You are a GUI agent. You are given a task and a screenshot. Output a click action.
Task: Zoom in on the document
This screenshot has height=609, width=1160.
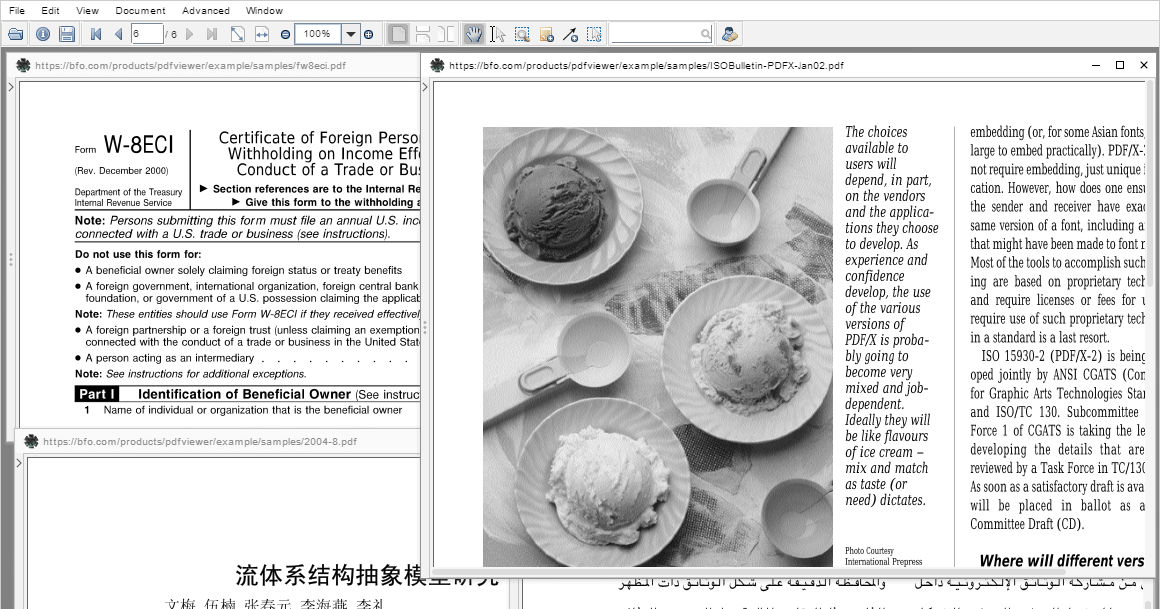[369, 33]
